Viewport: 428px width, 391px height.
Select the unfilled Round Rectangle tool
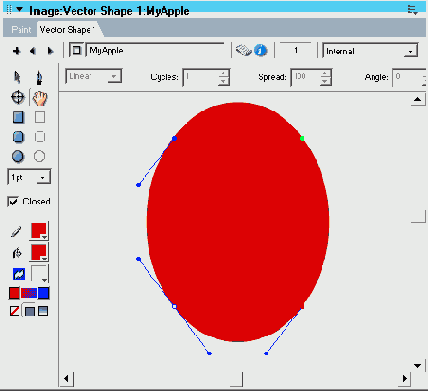(40, 137)
